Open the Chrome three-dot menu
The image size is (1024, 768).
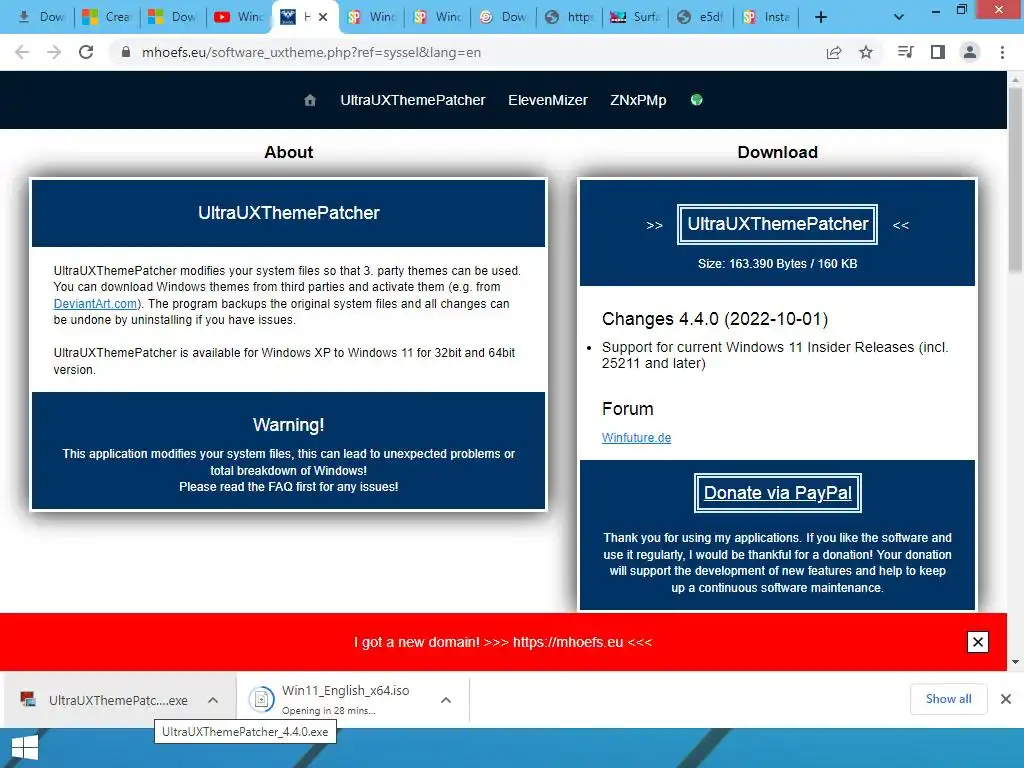pos(1002,52)
